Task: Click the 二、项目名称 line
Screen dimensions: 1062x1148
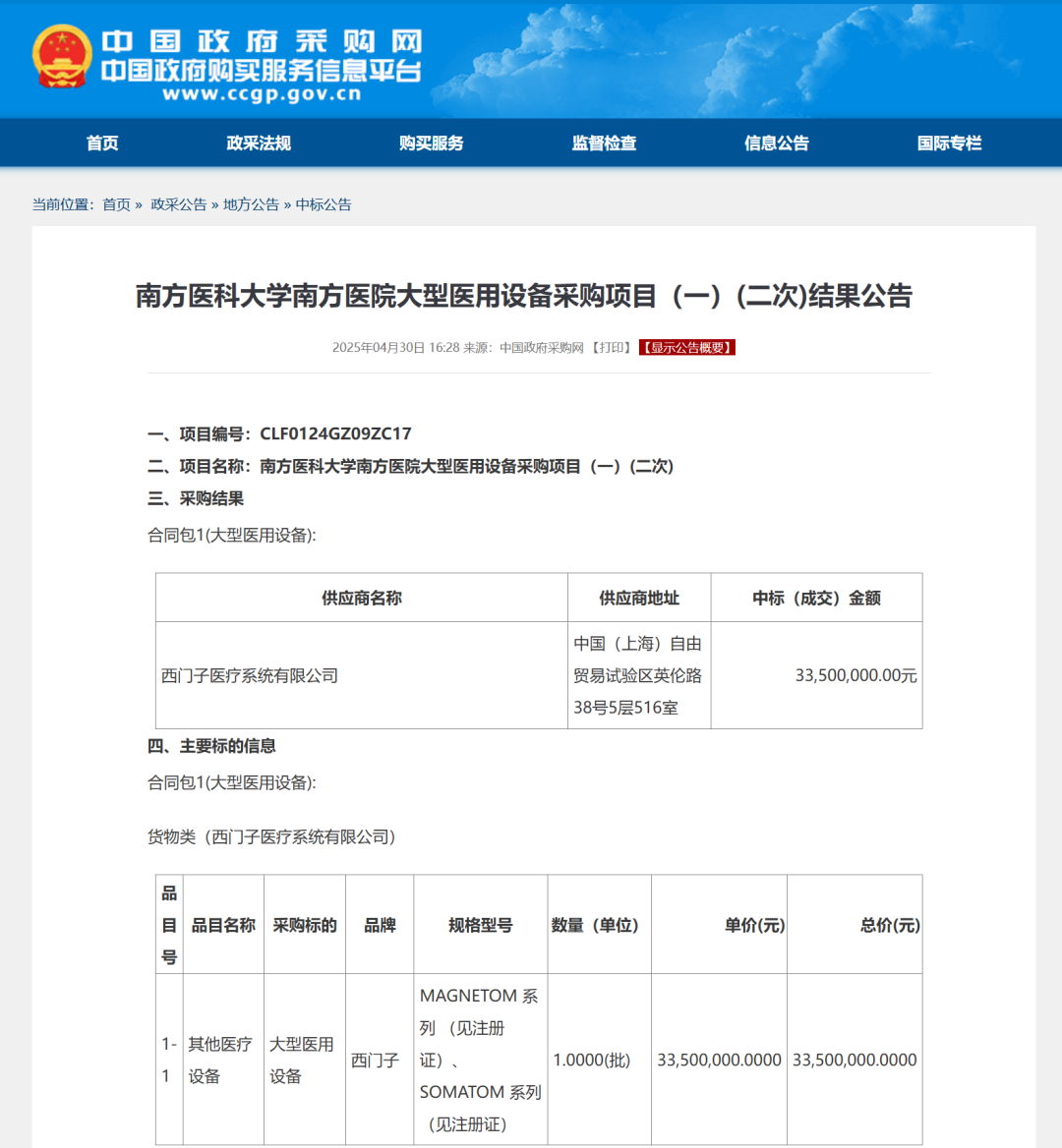Action: click(x=410, y=466)
